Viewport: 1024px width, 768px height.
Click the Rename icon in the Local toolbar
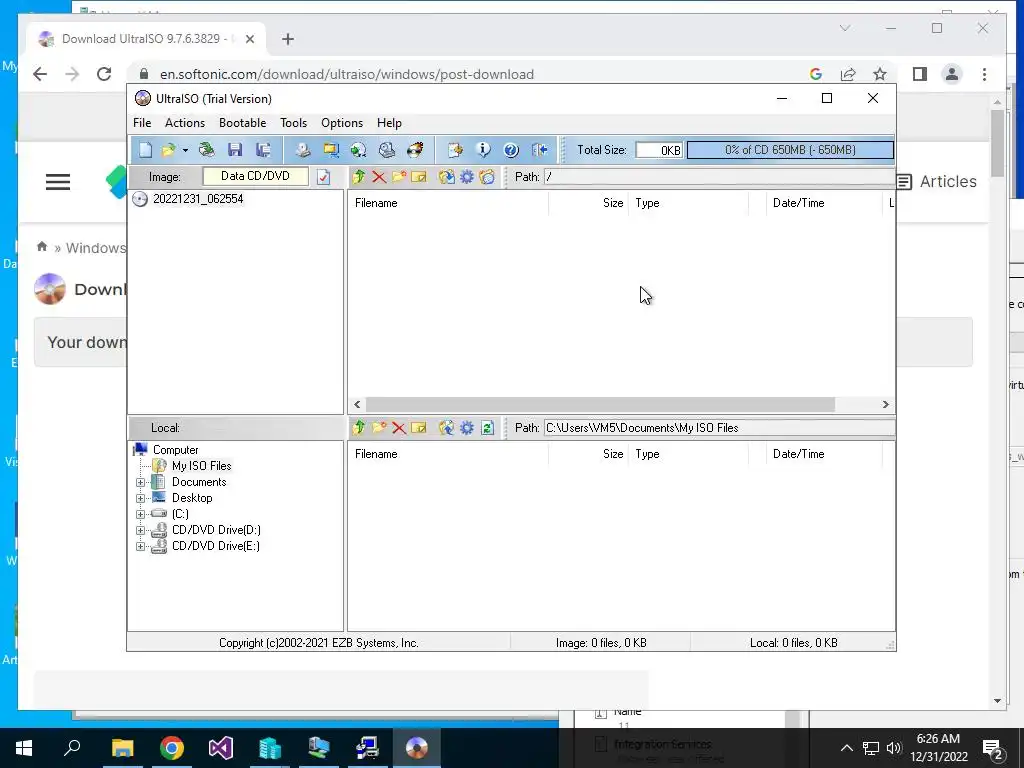coord(419,428)
